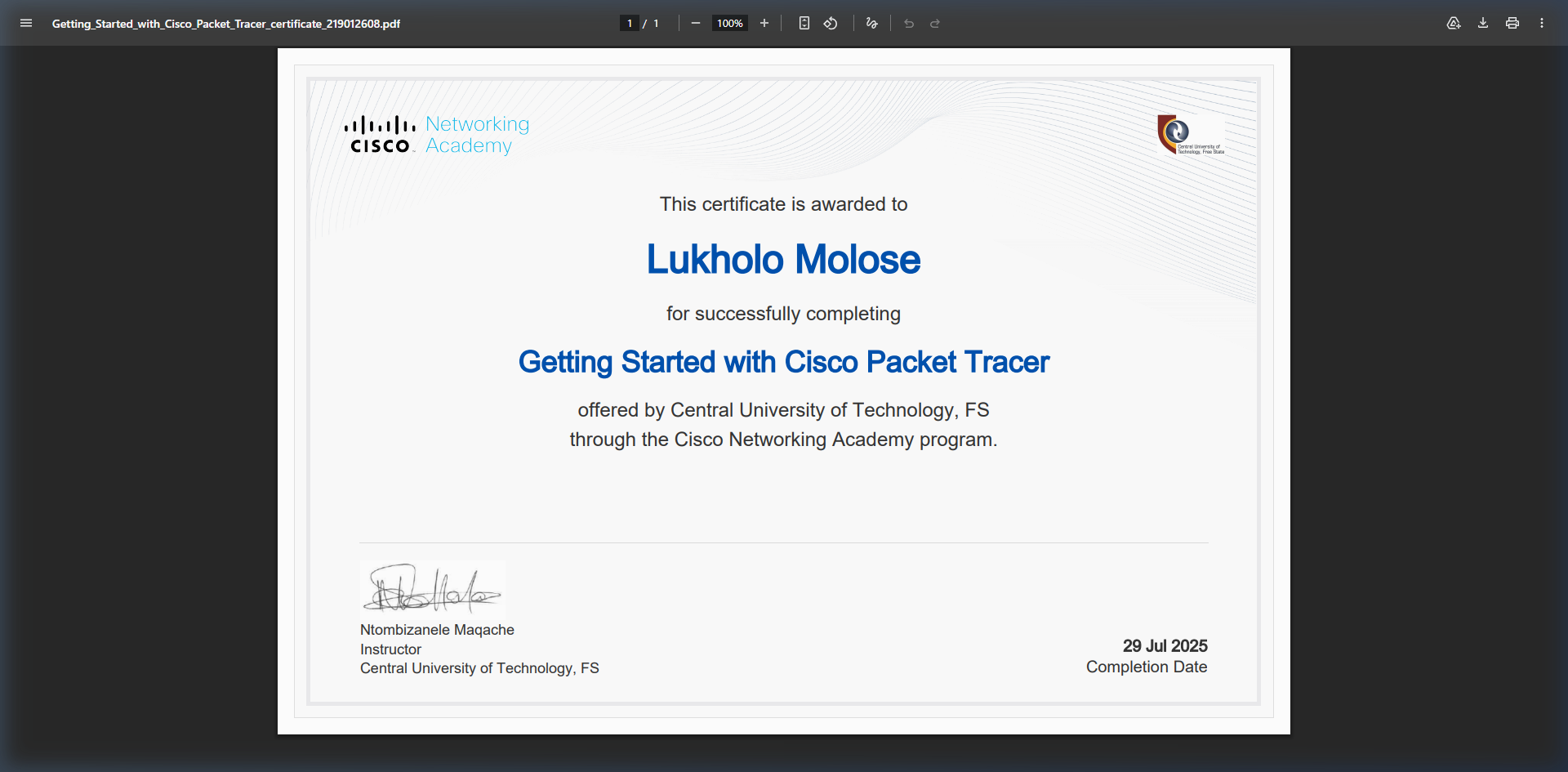Click 'through the Cisco Networking Academy program.' line
Viewport: 1568px width, 772px height.
(x=784, y=440)
